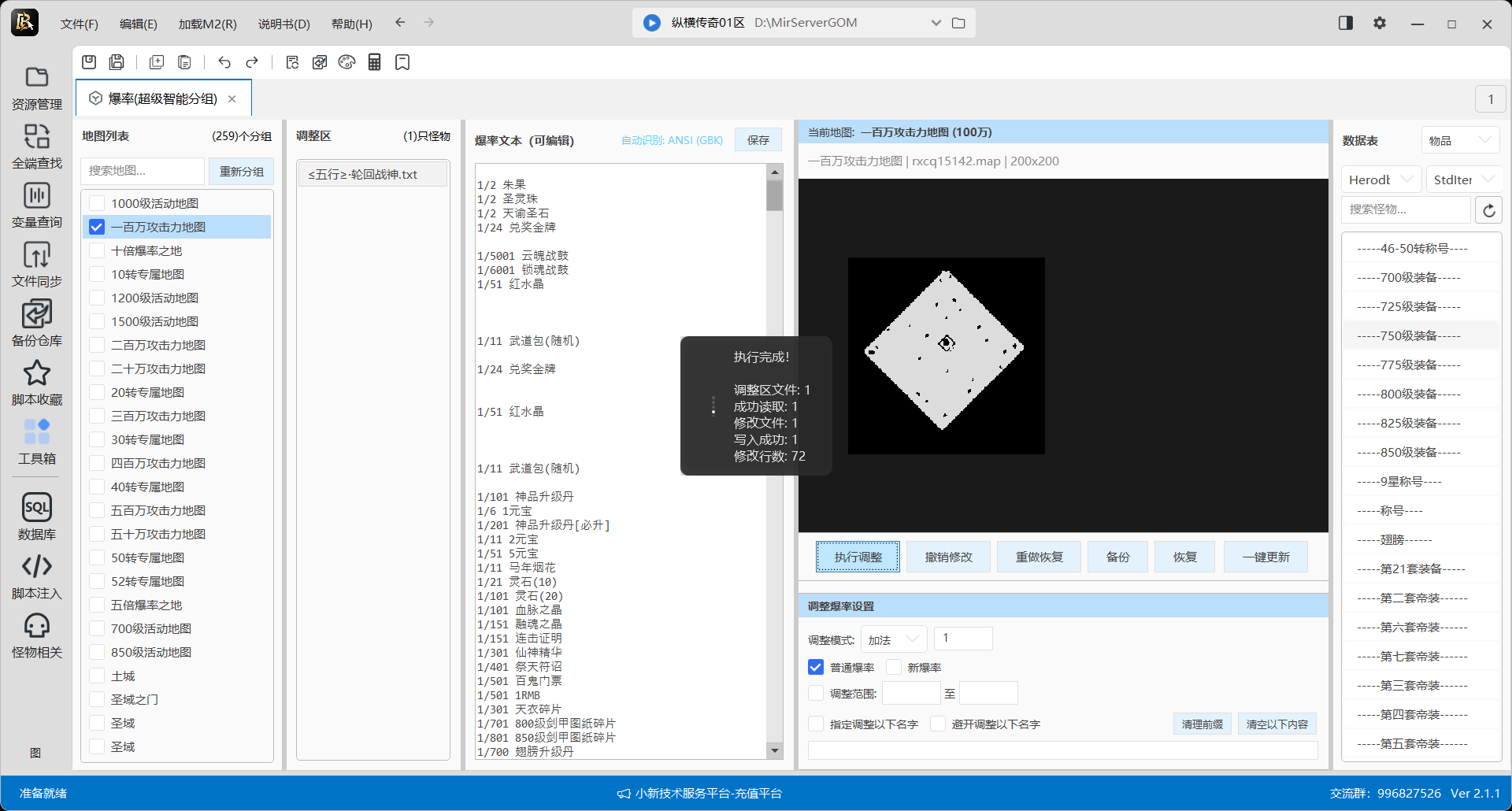The width and height of the screenshot is (1512, 811).
Task: Click the redo toolbar icon
Action: point(252,62)
